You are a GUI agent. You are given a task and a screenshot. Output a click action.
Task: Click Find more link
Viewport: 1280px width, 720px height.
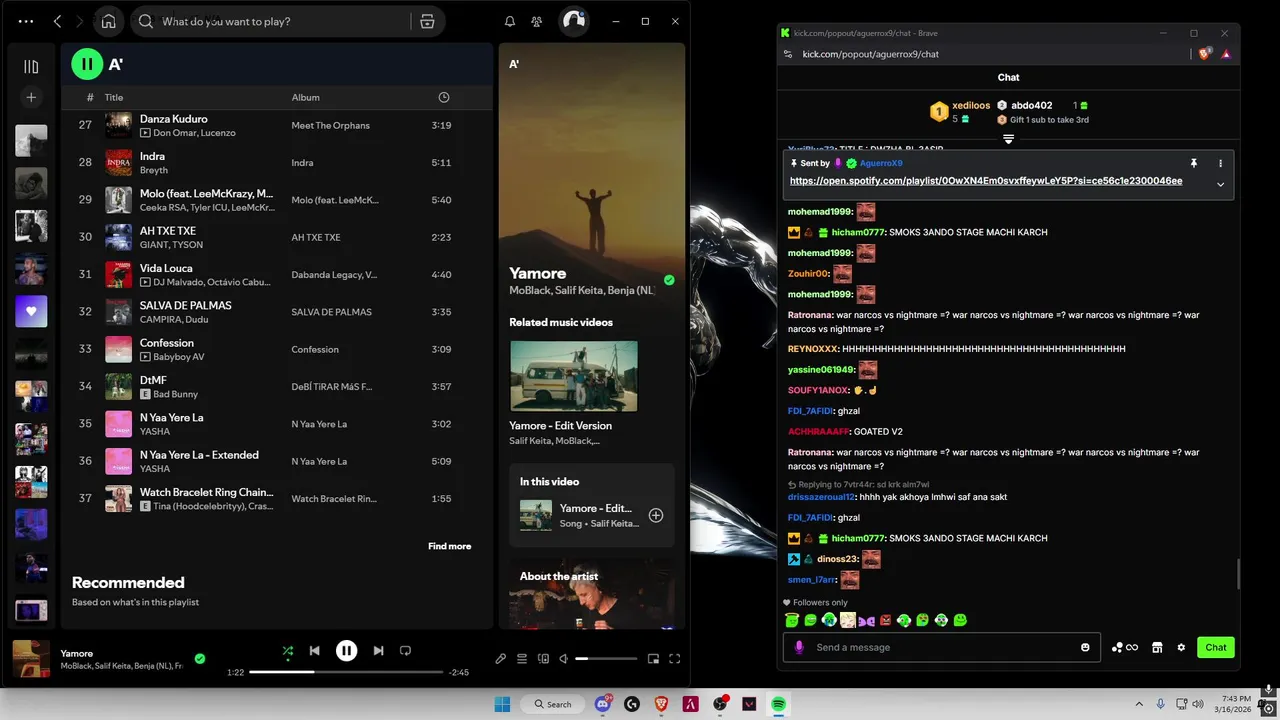pos(450,546)
